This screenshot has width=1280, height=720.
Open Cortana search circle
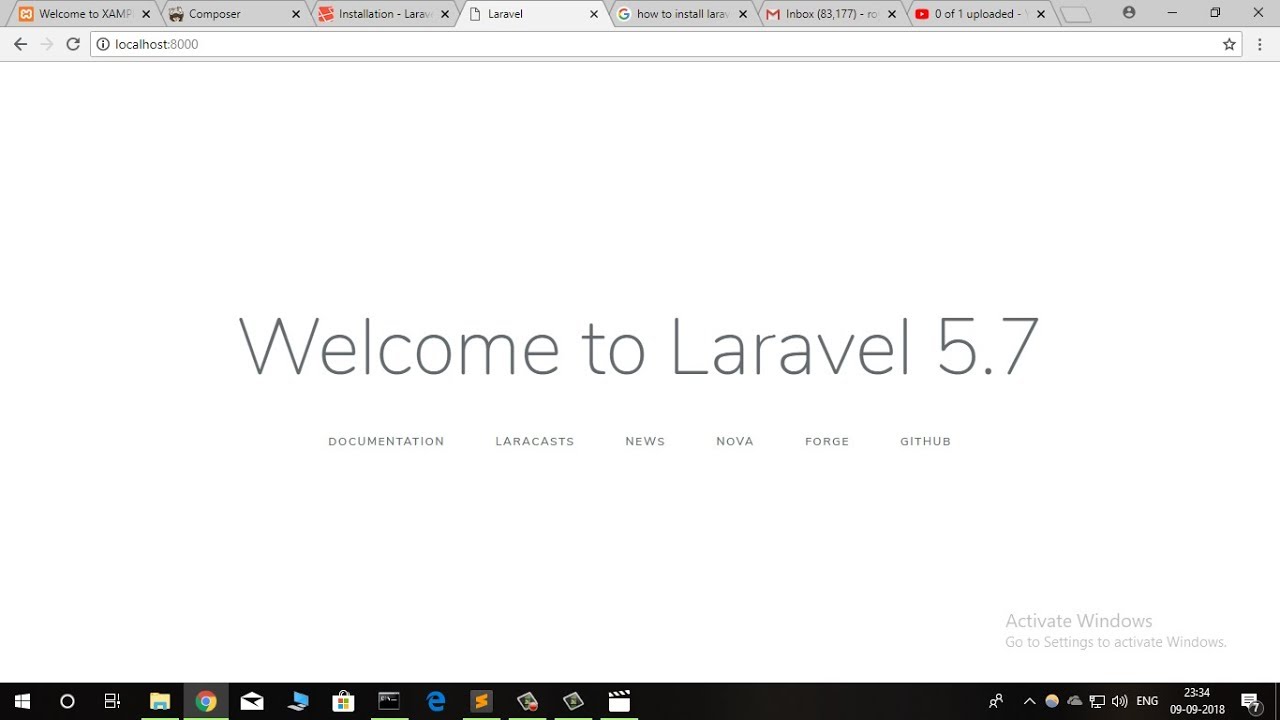67,701
